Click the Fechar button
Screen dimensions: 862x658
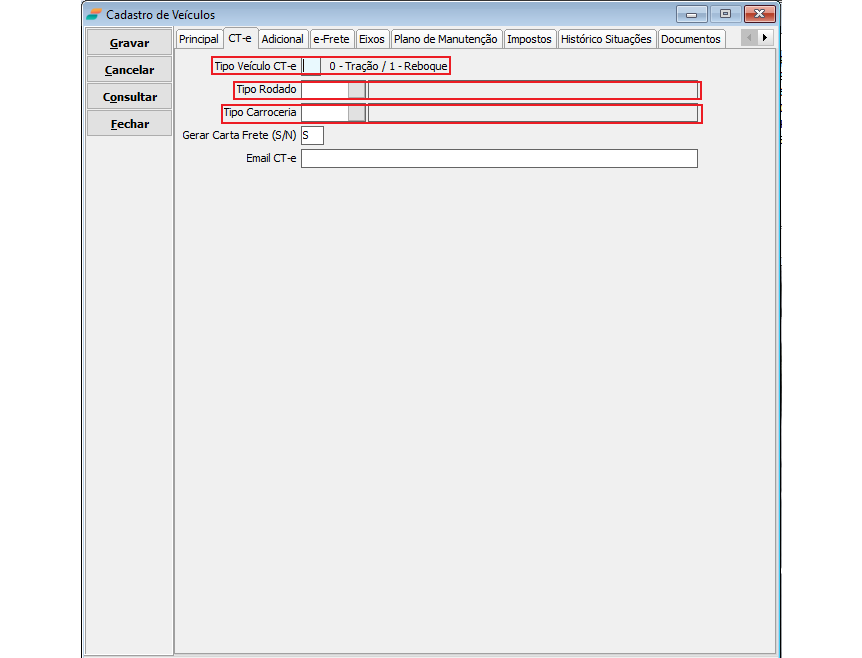coord(129,124)
